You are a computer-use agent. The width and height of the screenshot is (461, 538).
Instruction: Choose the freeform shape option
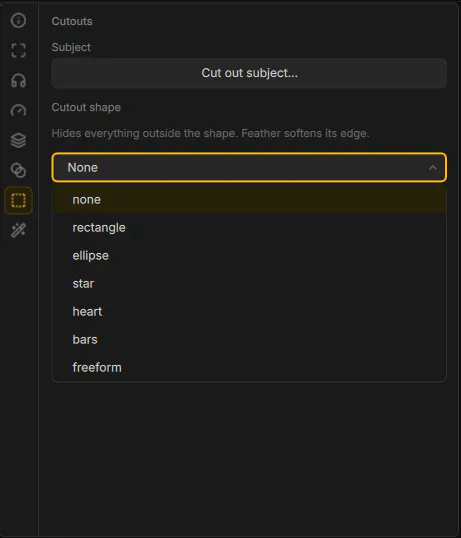tap(249, 367)
